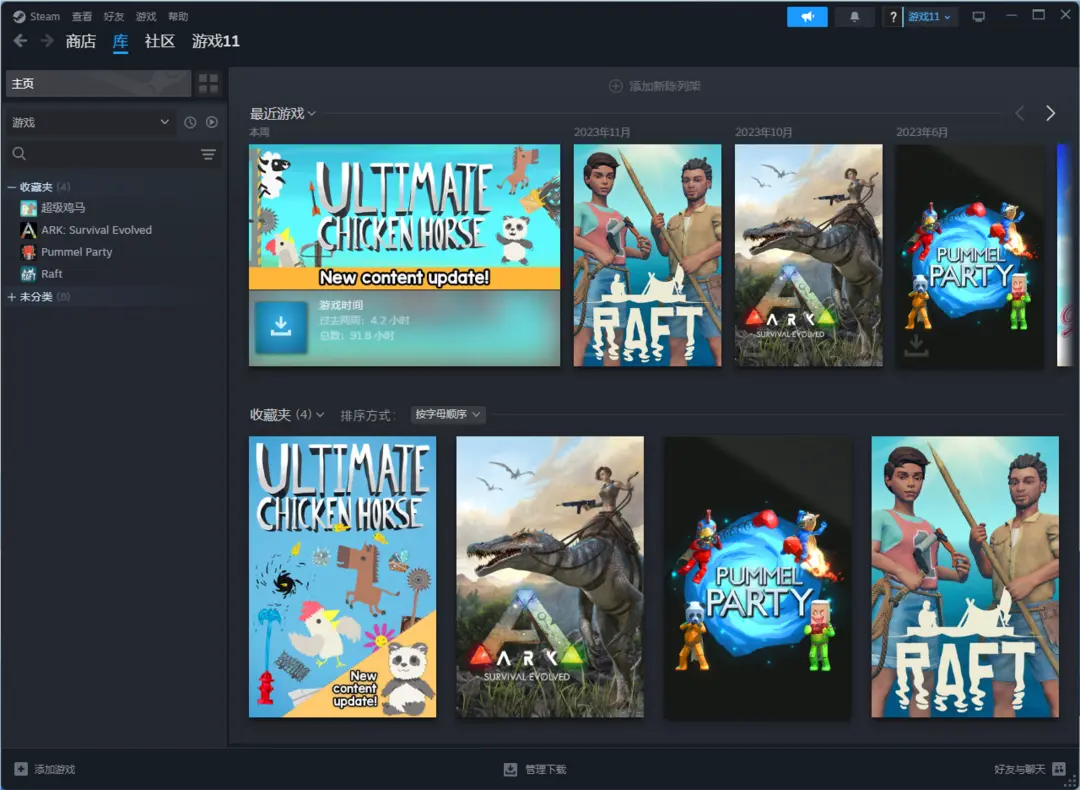Open ARK Survival Evolved in favorites shelf
Image resolution: width=1080 pixels, height=790 pixels.
point(550,576)
